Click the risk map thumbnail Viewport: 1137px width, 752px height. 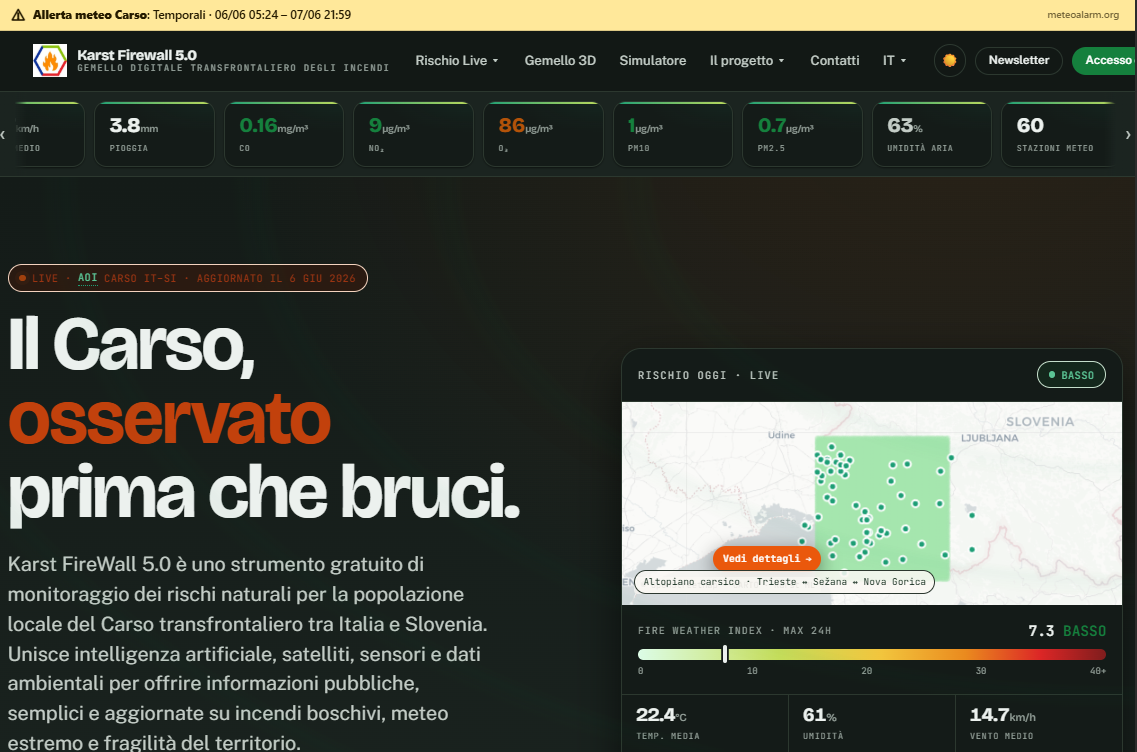click(x=872, y=503)
